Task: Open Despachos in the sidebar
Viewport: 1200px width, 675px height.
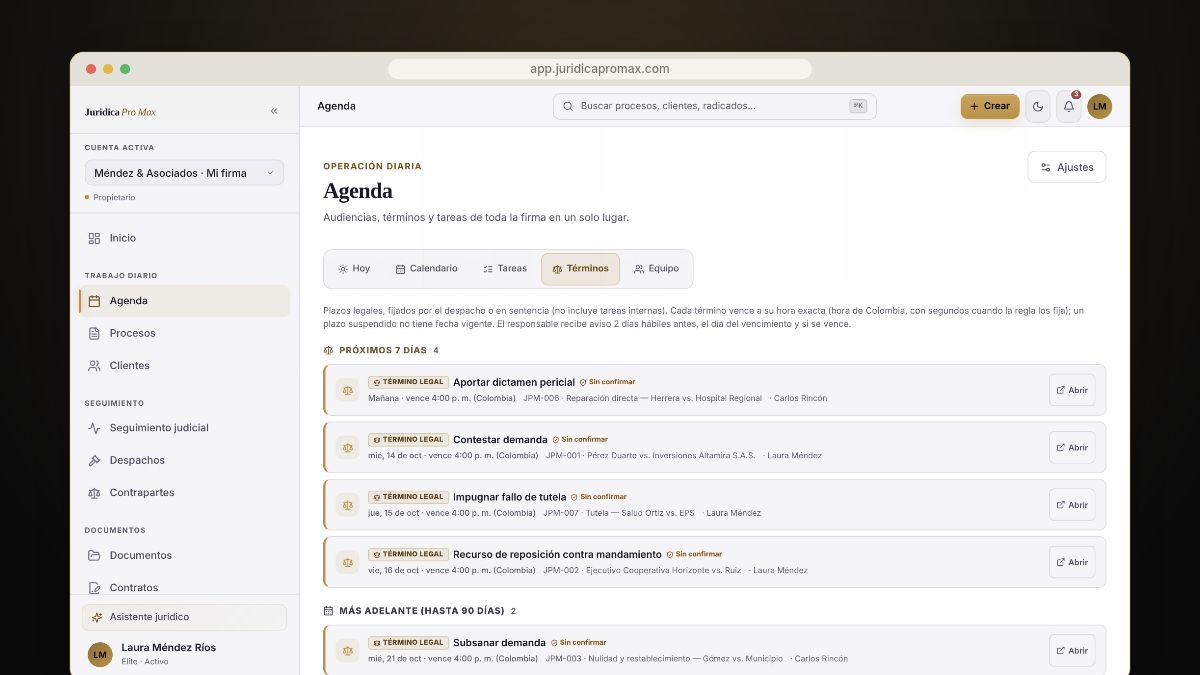Action: coord(184,460)
